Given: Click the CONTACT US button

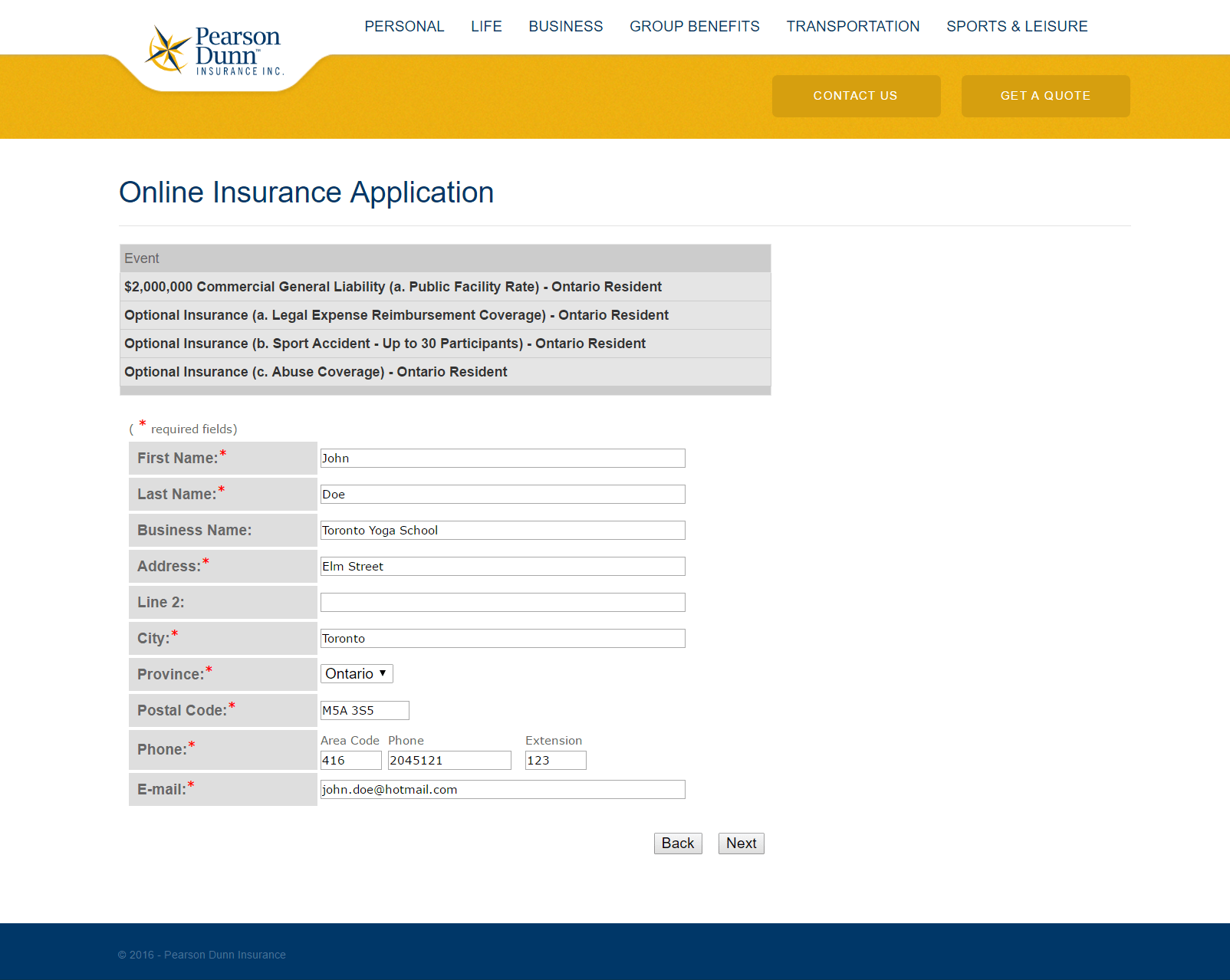Looking at the screenshot, I should click(856, 96).
